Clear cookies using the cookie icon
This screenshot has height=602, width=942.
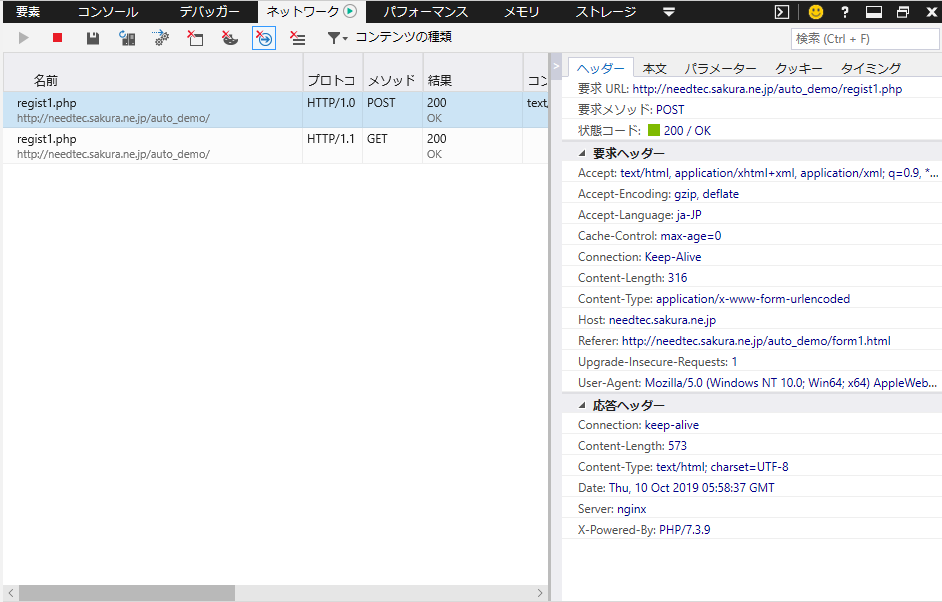point(229,38)
